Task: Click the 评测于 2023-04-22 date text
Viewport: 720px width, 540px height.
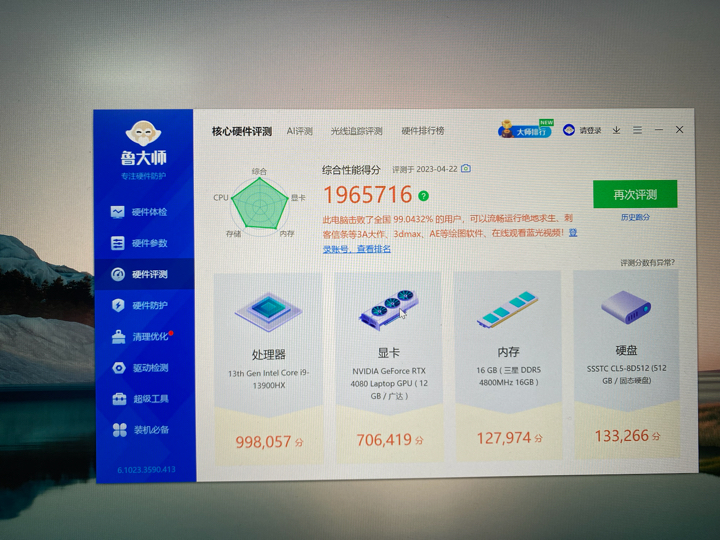Action: point(425,169)
